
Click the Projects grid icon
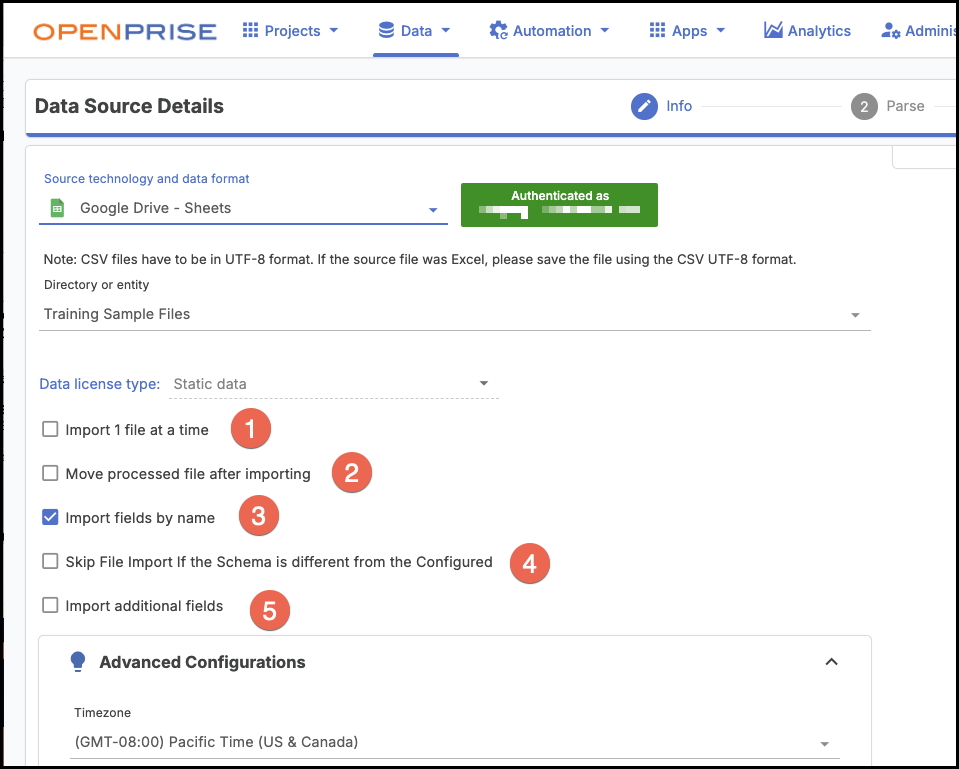click(250, 30)
